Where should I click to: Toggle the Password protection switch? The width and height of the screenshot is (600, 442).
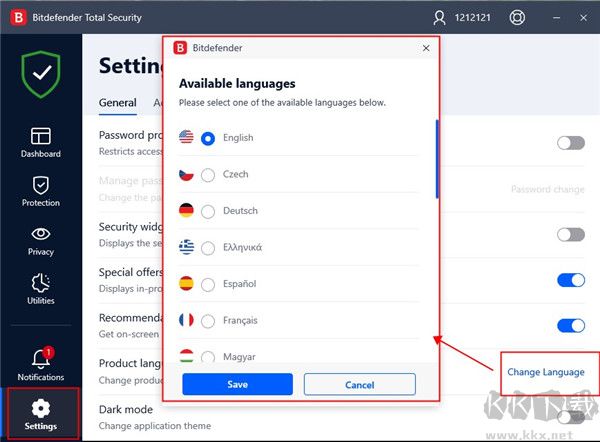(570, 143)
